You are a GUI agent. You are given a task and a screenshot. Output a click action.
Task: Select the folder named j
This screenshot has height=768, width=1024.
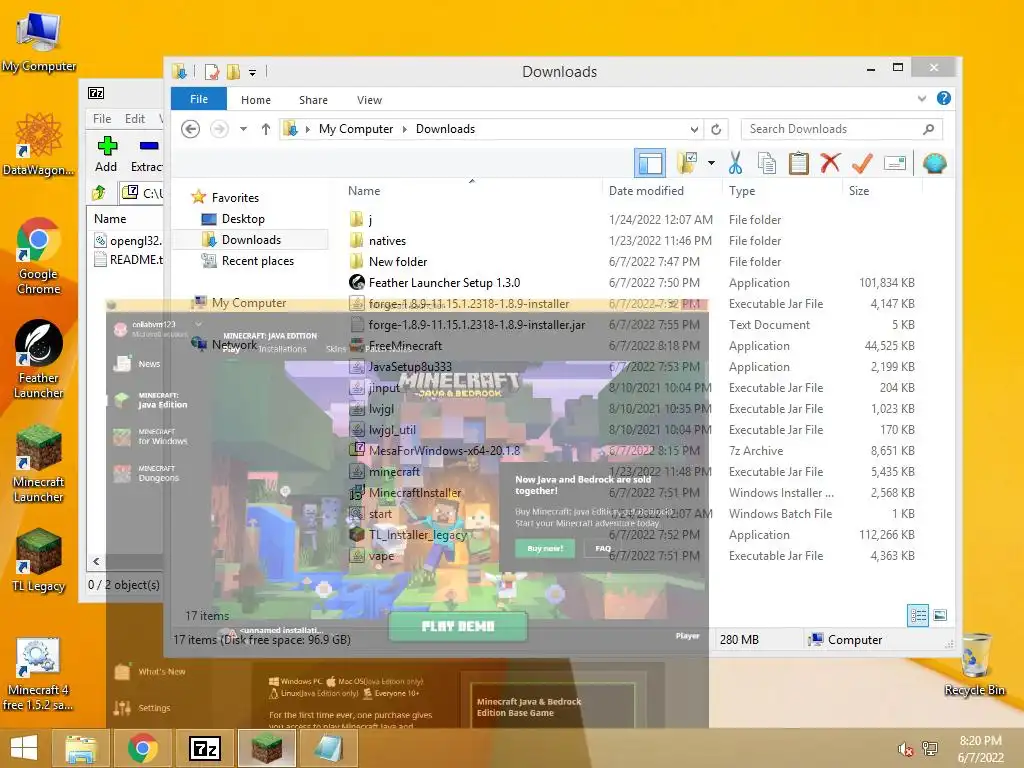[x=370, y=220]
